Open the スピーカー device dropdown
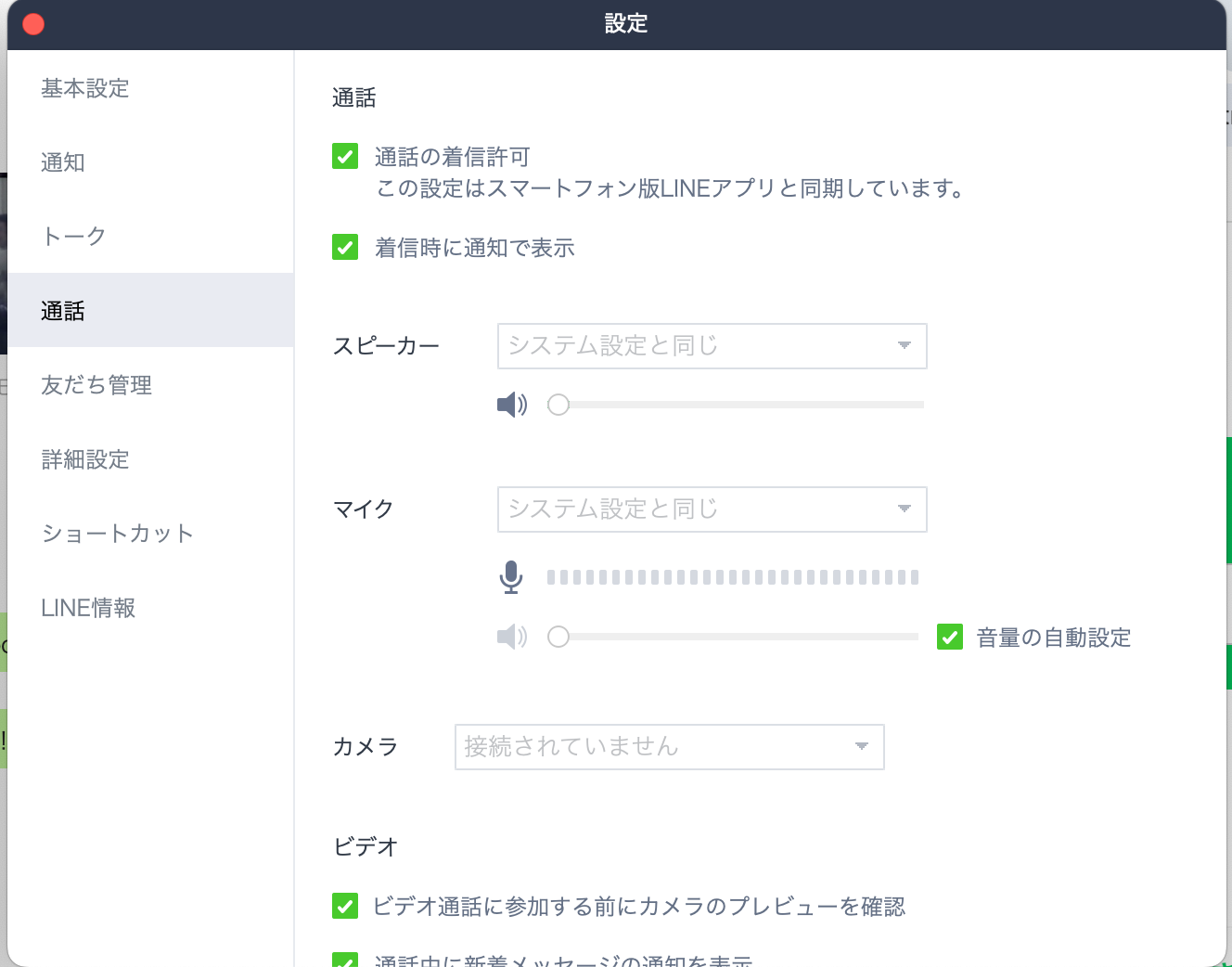The image size is (1232, 967). [712, 346]
